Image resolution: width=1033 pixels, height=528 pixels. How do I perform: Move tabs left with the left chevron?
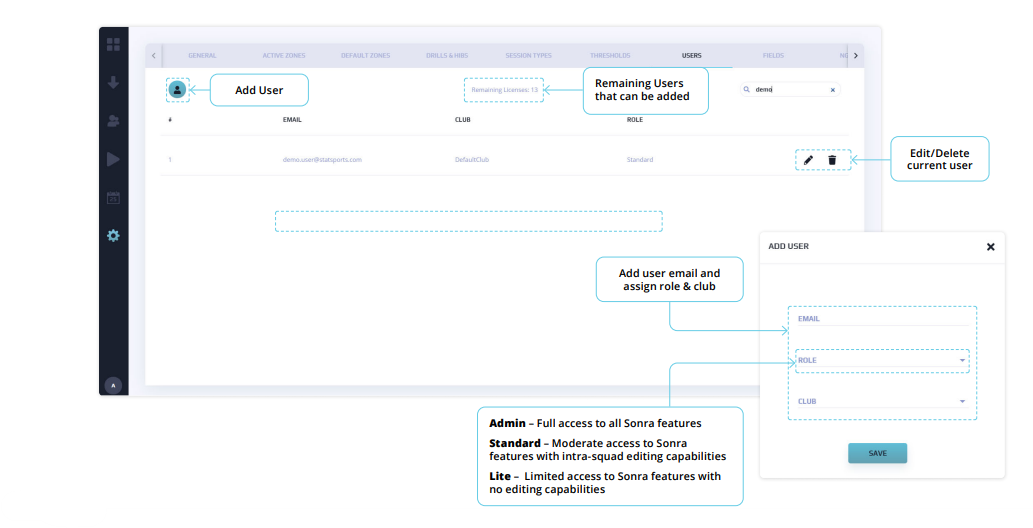click(154, 55)
